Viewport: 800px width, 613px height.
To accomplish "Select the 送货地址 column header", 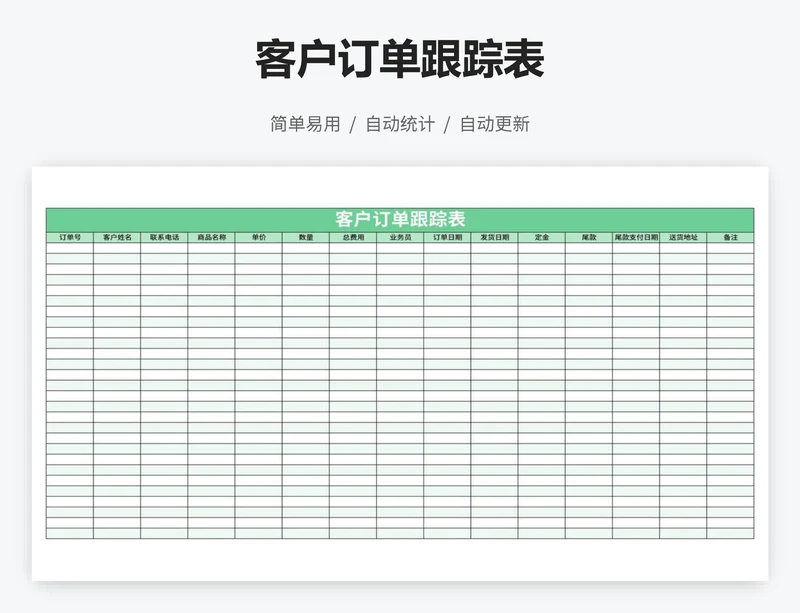I will [x=683, y=237].
